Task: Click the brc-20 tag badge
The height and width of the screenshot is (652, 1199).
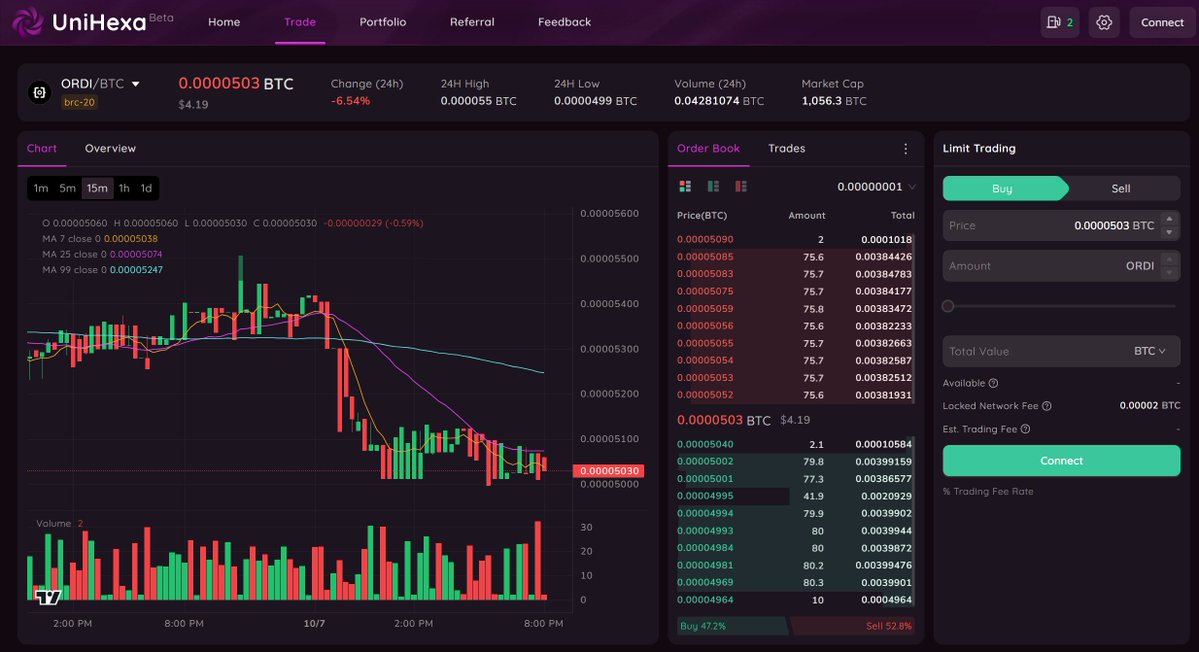Action: (80, 102)
